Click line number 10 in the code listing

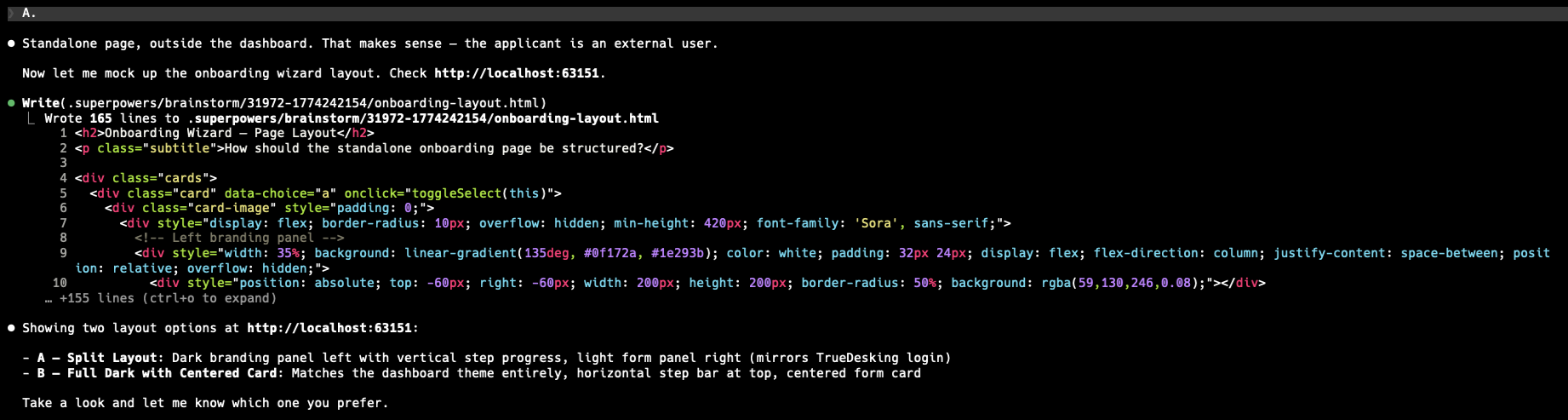click(x=60, y=283)
